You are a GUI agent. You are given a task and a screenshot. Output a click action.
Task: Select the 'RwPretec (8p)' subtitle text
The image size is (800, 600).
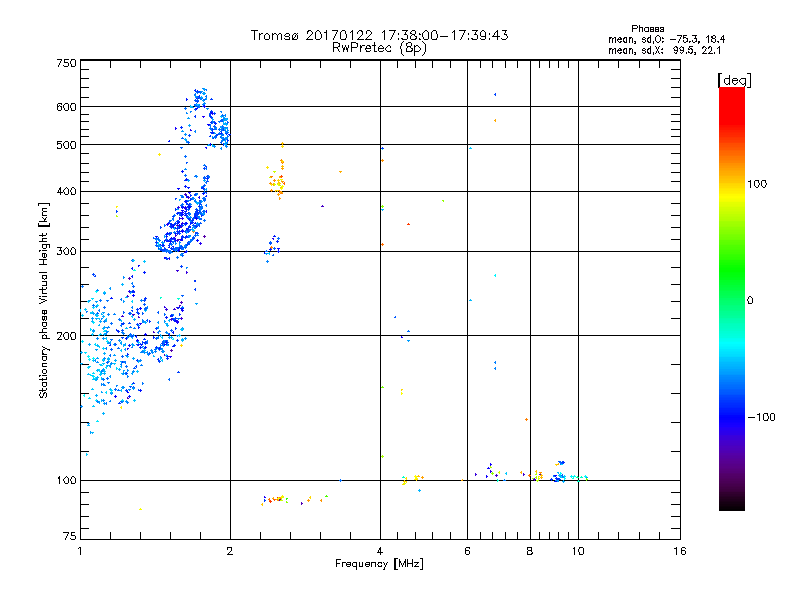tap(379, 48)
